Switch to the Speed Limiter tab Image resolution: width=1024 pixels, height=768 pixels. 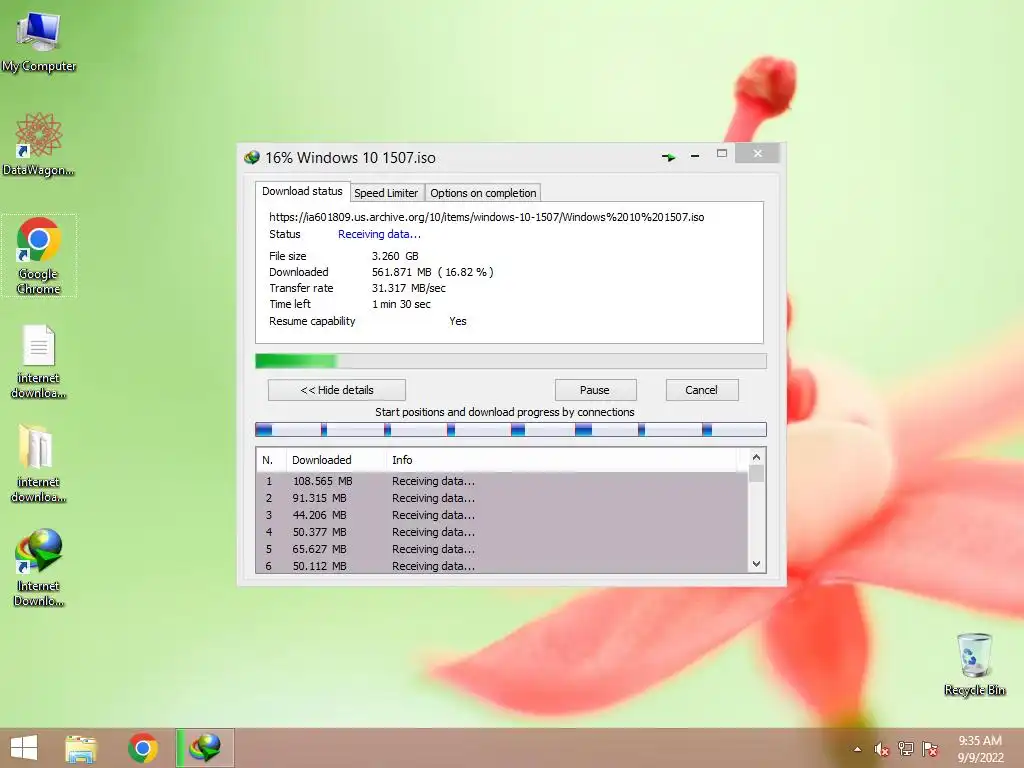(x=386, y=193)
